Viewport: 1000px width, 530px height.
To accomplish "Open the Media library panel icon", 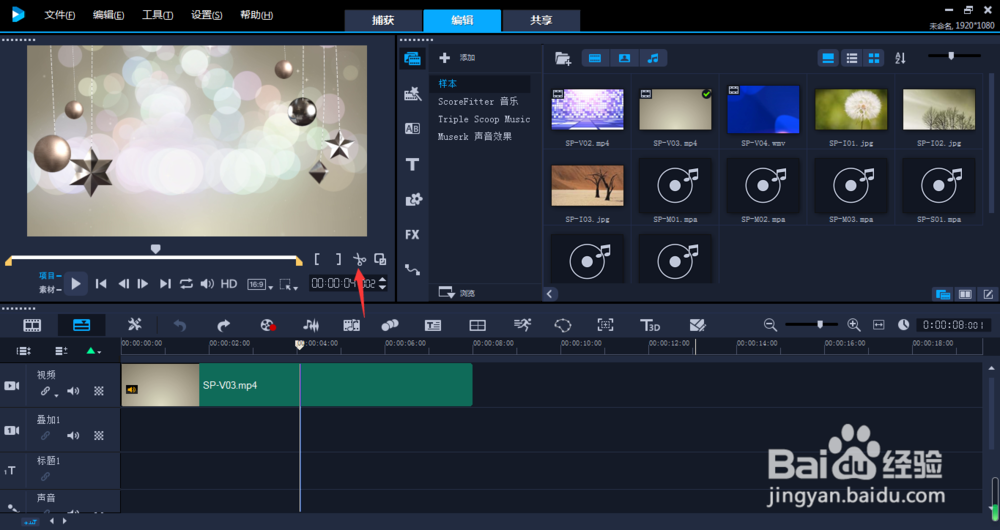I will tap(413, 59).
